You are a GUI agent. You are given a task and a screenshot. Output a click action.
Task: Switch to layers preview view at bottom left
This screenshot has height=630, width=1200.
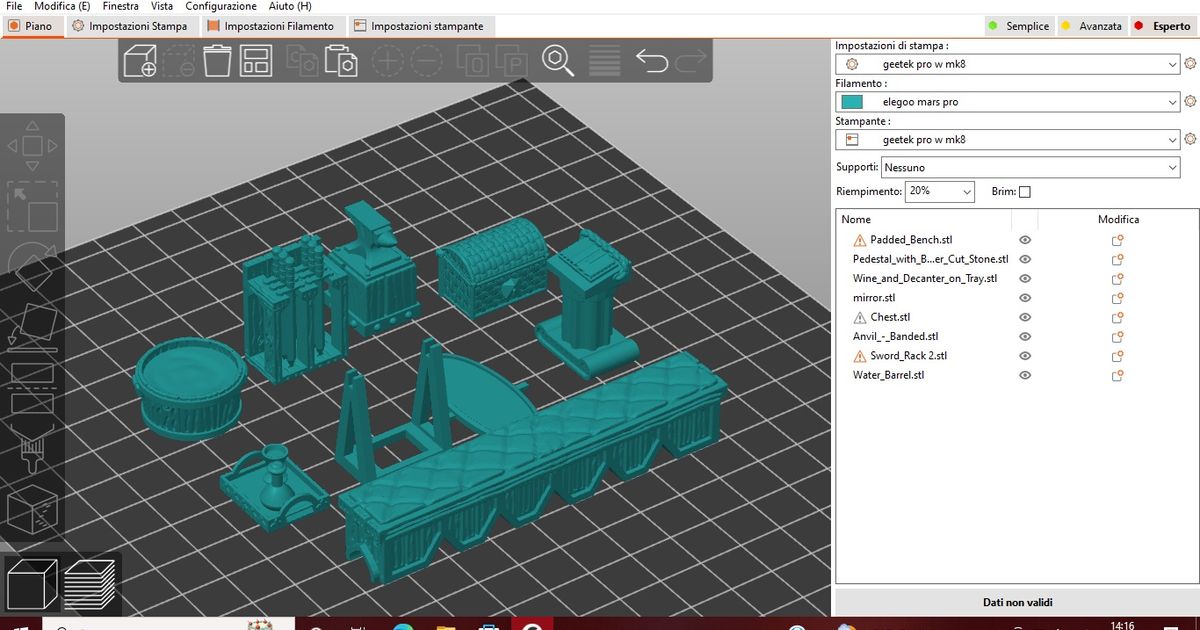click(x=90, y=585)
